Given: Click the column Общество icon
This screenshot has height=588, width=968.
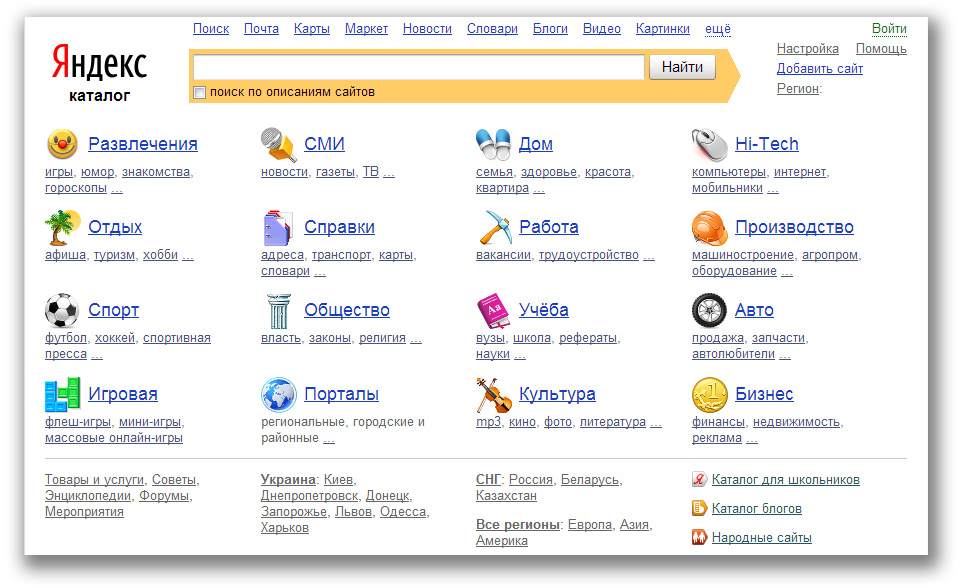Looking at the screenshot, I should (278, 311).
